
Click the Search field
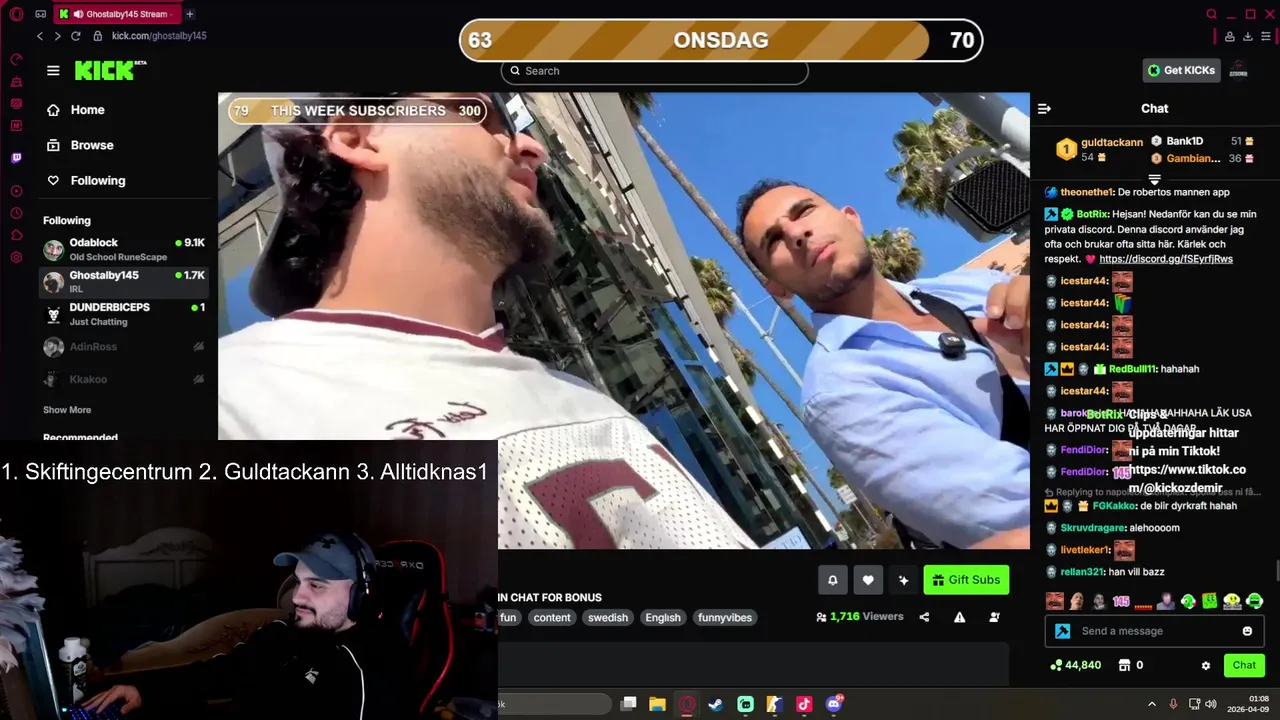(654, 71)
